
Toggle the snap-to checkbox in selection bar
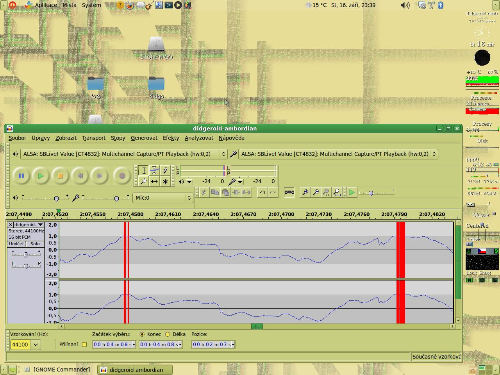pyautogui.click(x=85, y=344)
